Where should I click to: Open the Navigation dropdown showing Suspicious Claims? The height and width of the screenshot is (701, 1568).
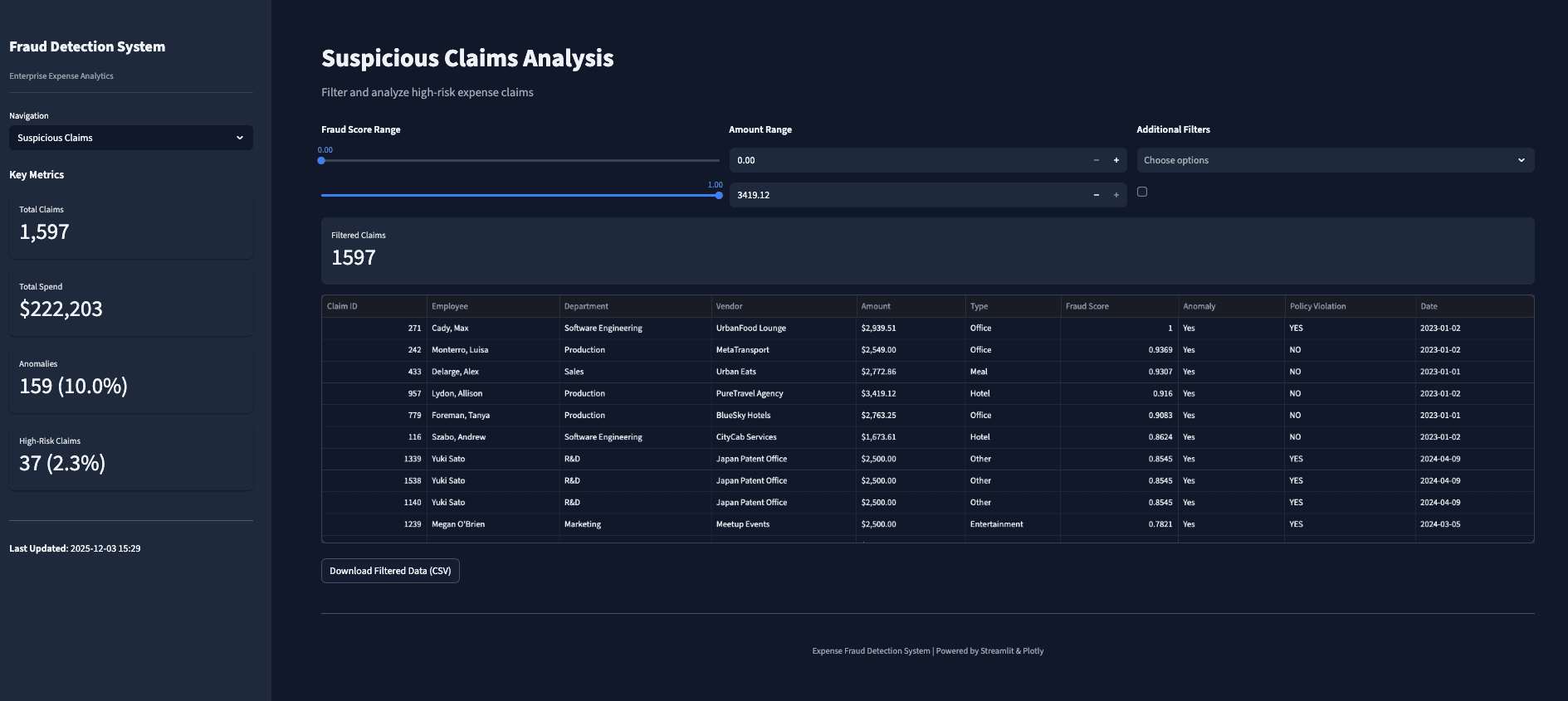(x=131, y=138)
